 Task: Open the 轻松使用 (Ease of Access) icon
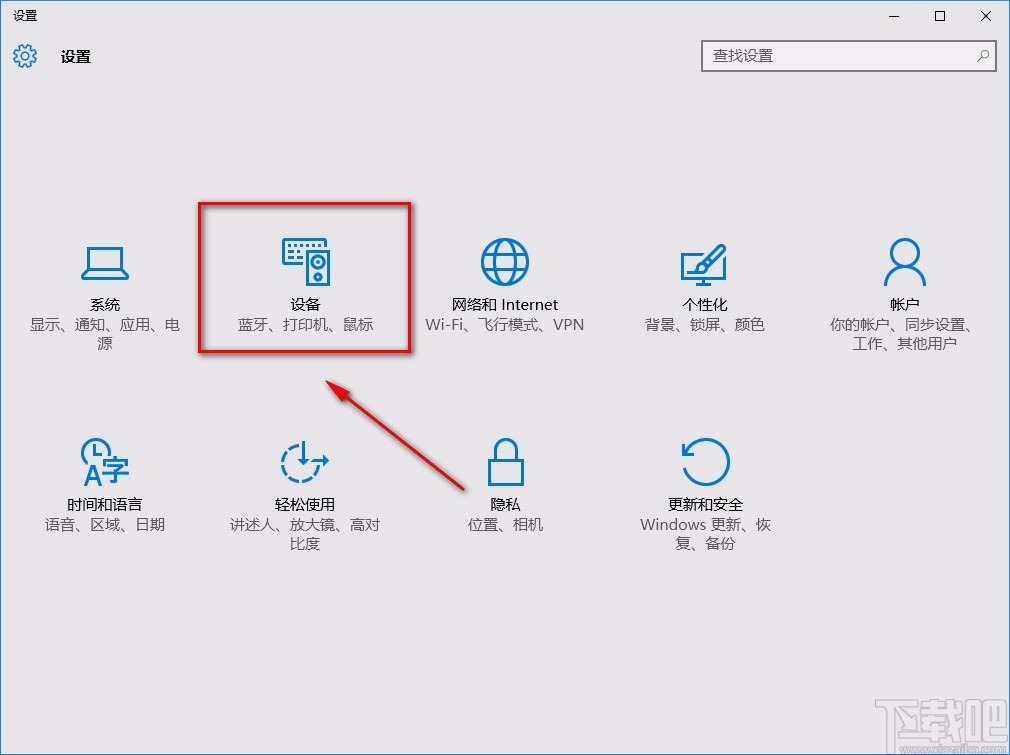[x=304, y=461]
